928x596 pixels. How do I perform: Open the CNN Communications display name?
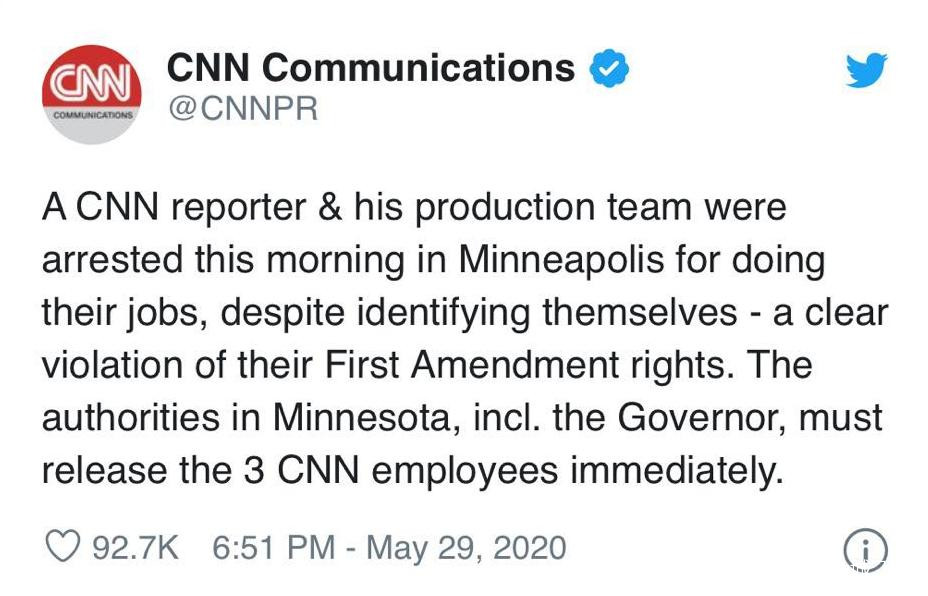[371, 68]
